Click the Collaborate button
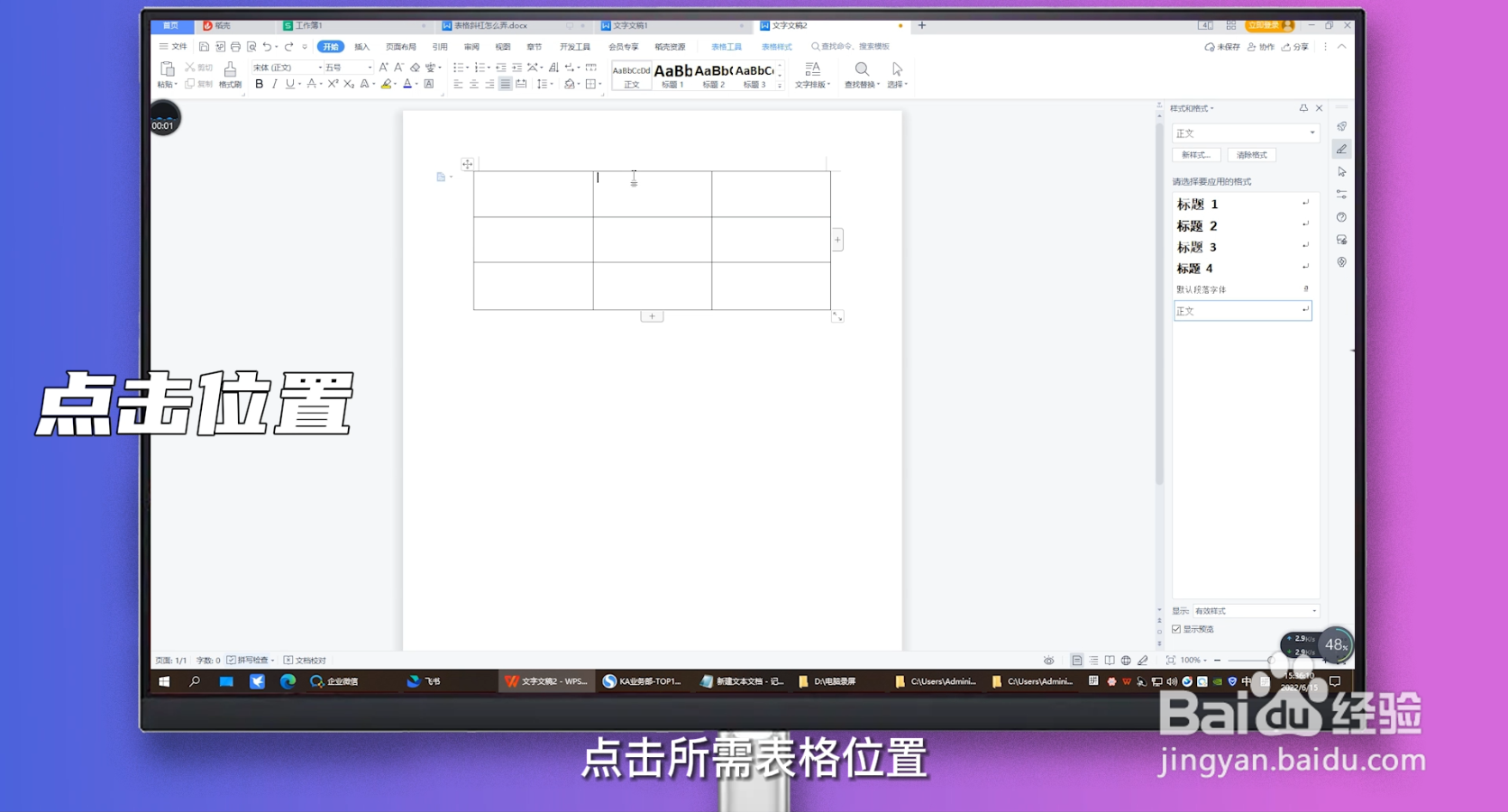Image resolution: width=1508 pixels, height=812 pixels. [1261, 47]
